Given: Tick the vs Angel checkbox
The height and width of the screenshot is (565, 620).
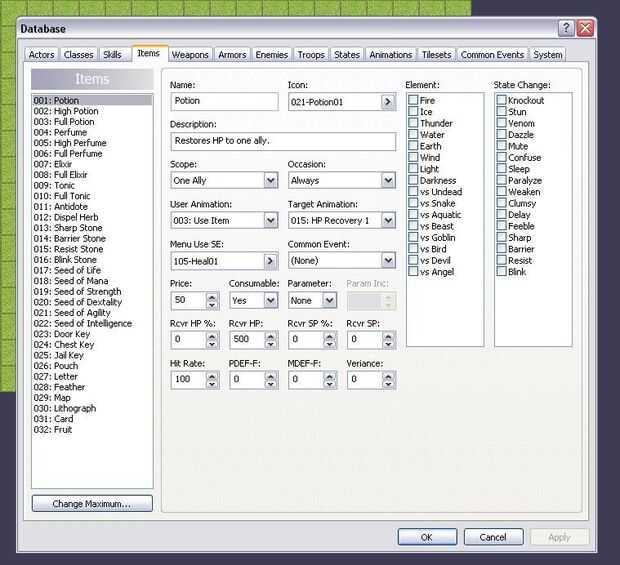Looking at the screenshot, I should 413,271.
